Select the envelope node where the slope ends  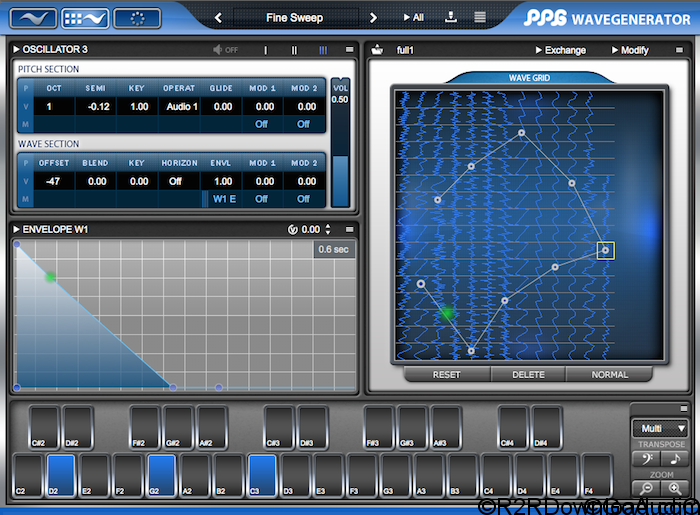(x=173, y=387)
